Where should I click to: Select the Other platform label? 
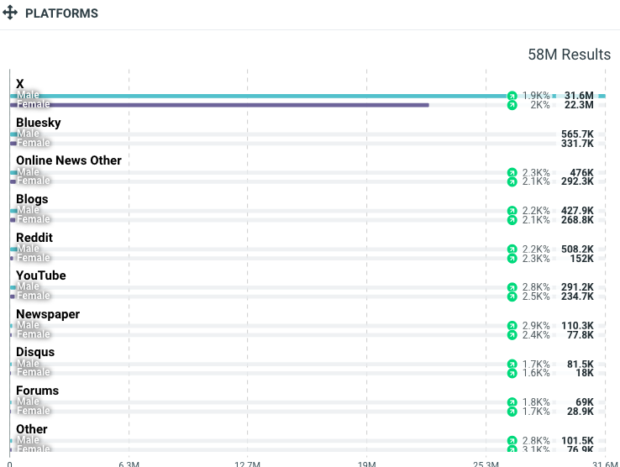pos(31,429)
